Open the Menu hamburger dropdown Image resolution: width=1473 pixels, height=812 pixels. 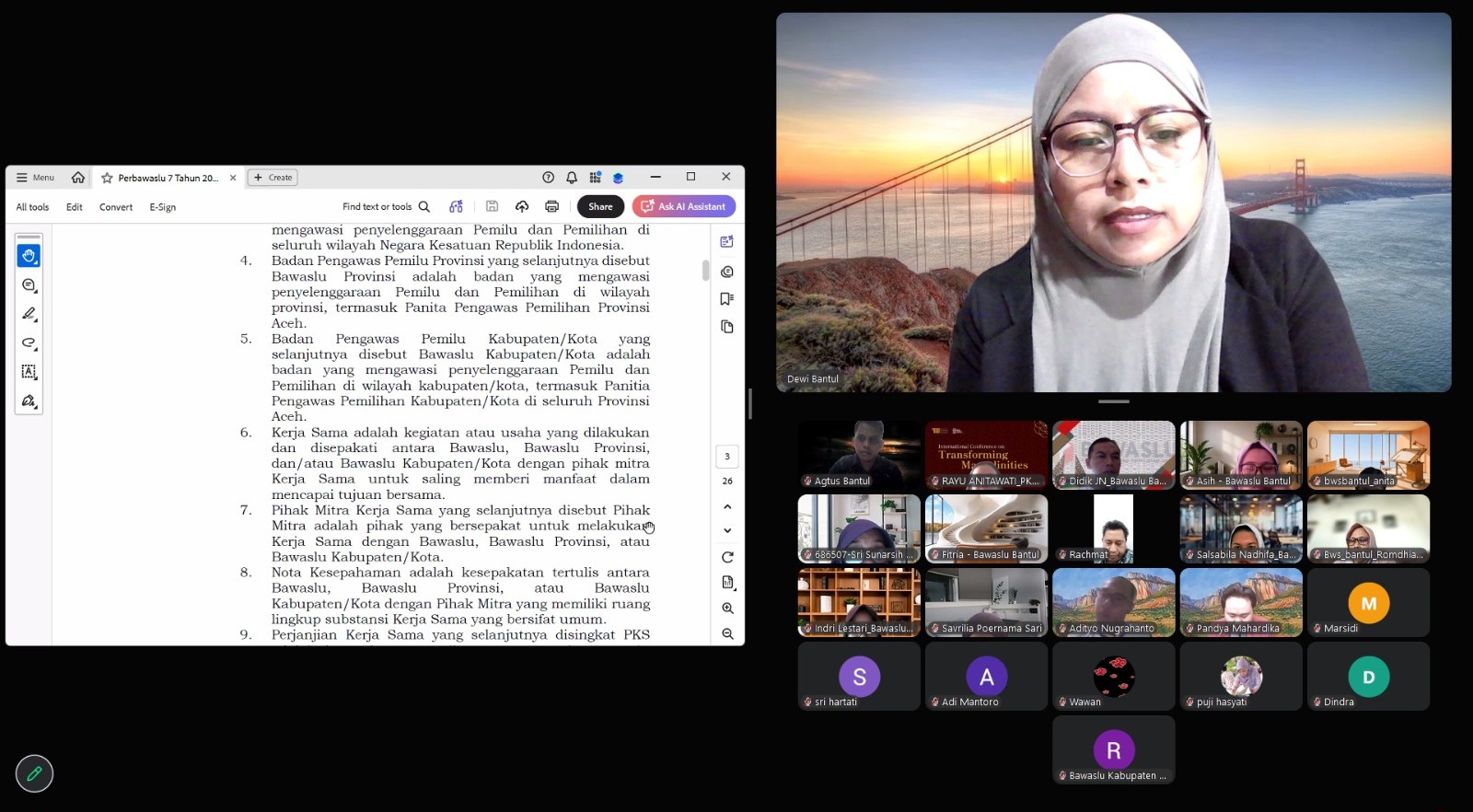(35, 178)
